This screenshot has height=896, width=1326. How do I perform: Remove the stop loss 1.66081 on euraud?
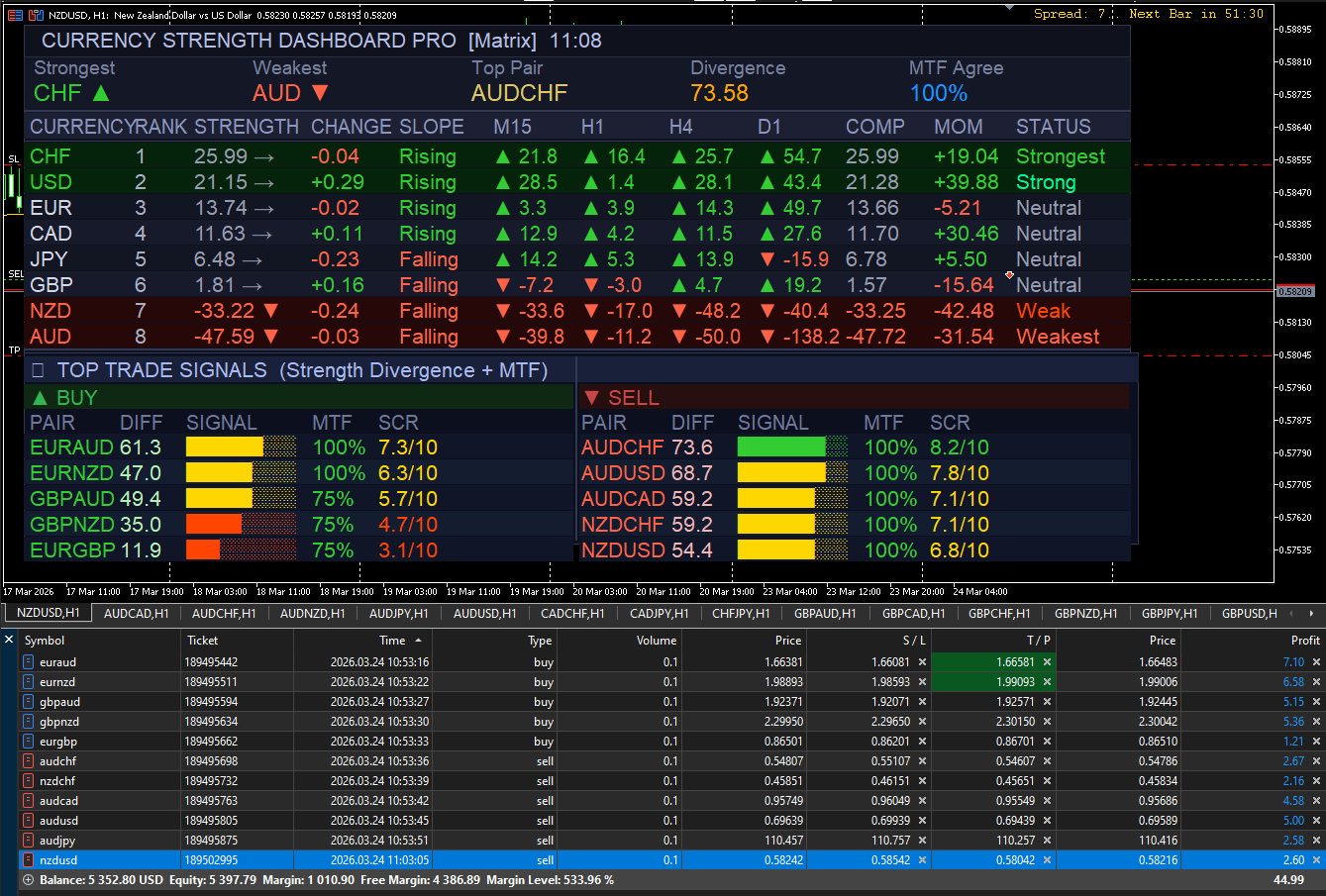(922, 662)
